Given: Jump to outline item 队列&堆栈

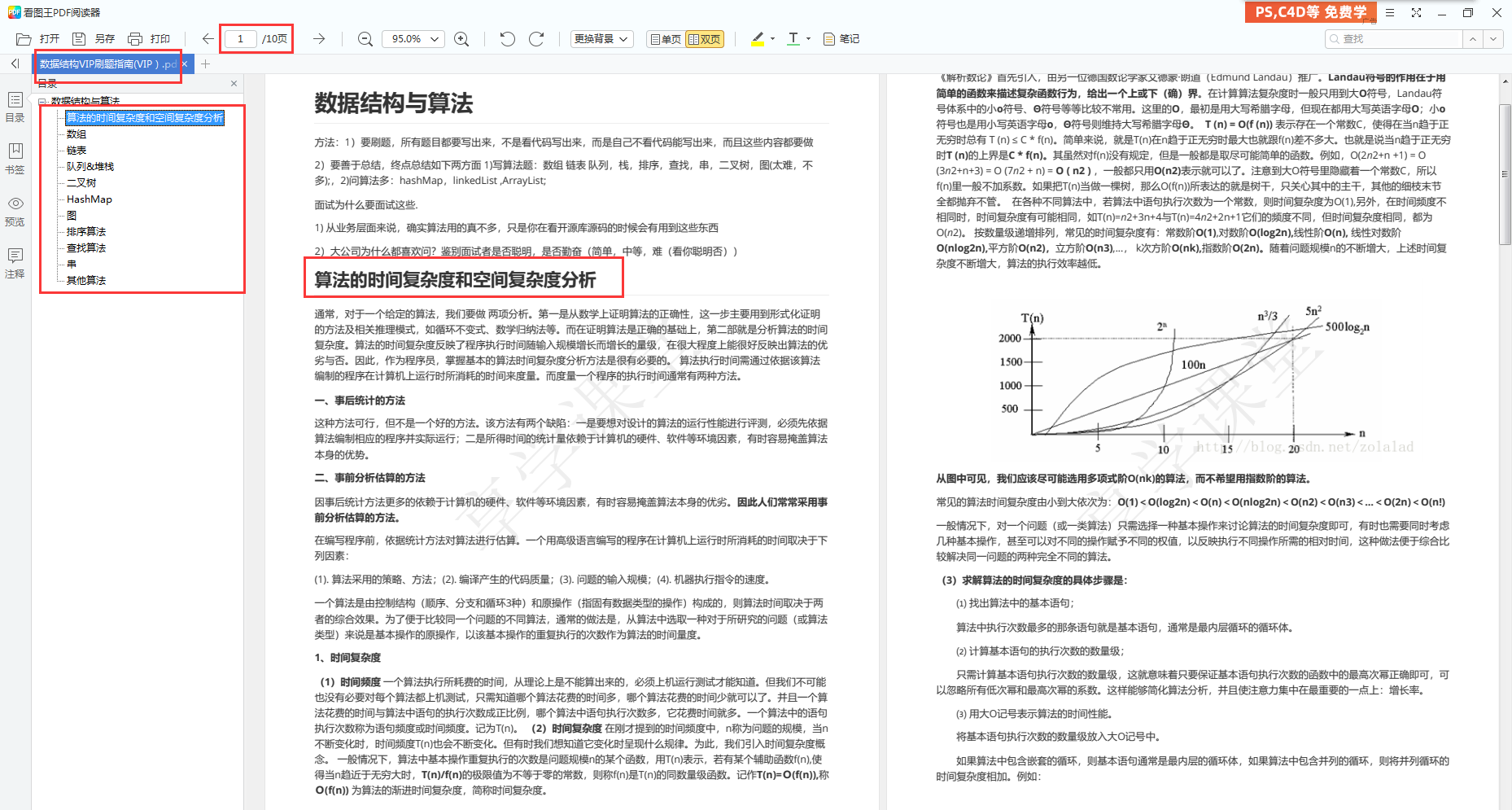Looking at the screenshot, I should tap(90, 167).
